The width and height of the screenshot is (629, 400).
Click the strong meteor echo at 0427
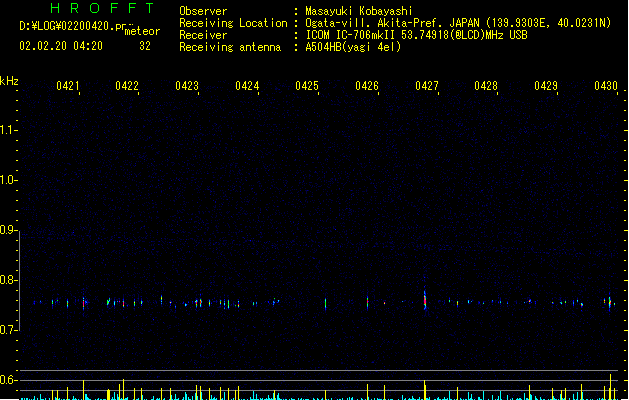tap(425, 300)
